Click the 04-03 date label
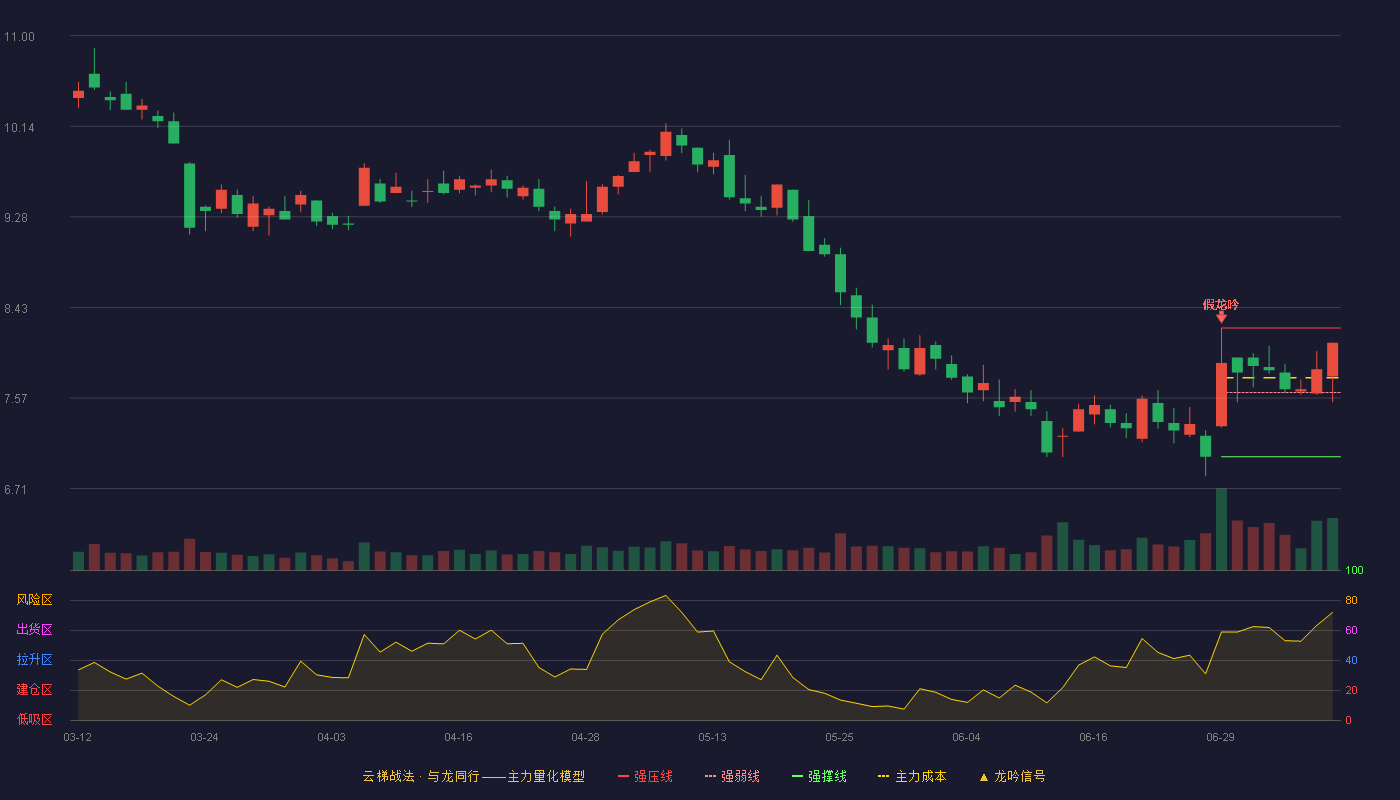 (331, 737)
